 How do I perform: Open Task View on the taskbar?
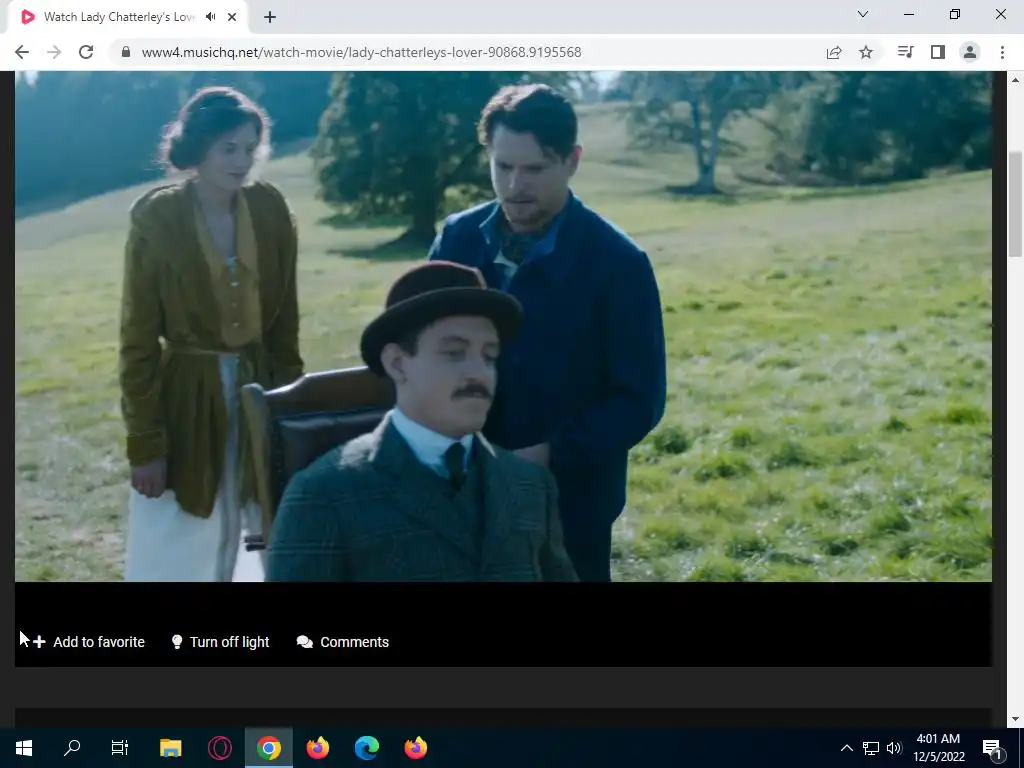[x=120, y=748]
